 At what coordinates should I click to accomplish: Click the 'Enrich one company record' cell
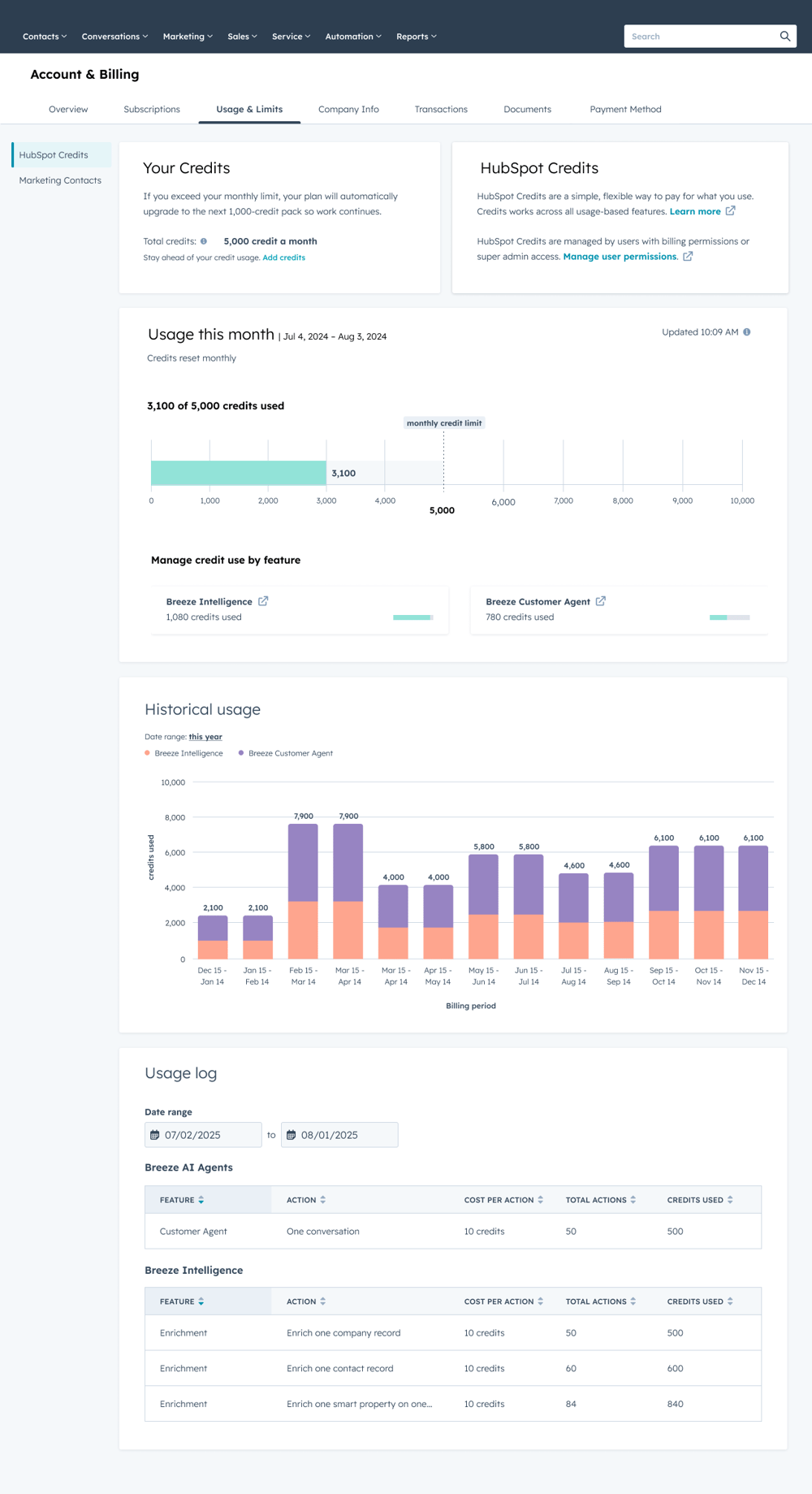(x=343, y=1333)
